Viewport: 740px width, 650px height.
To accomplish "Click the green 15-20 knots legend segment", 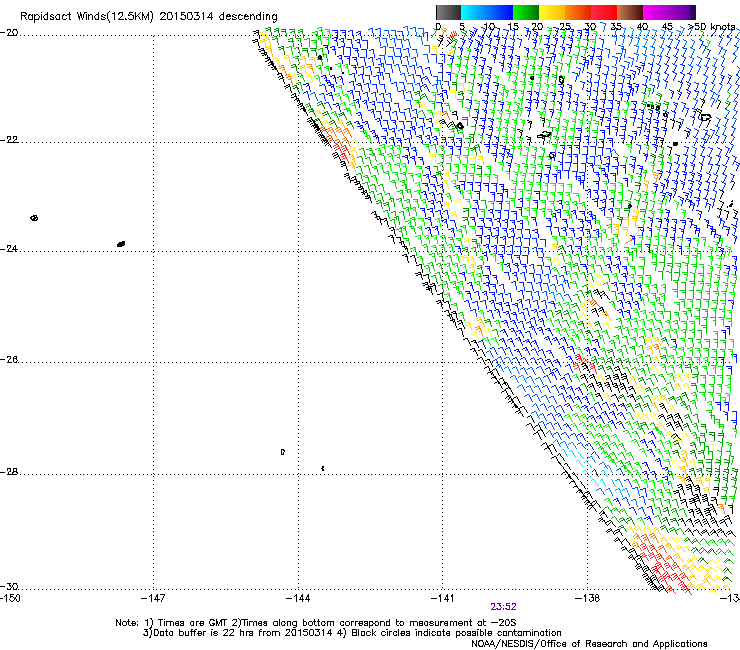I will point(526,12).
